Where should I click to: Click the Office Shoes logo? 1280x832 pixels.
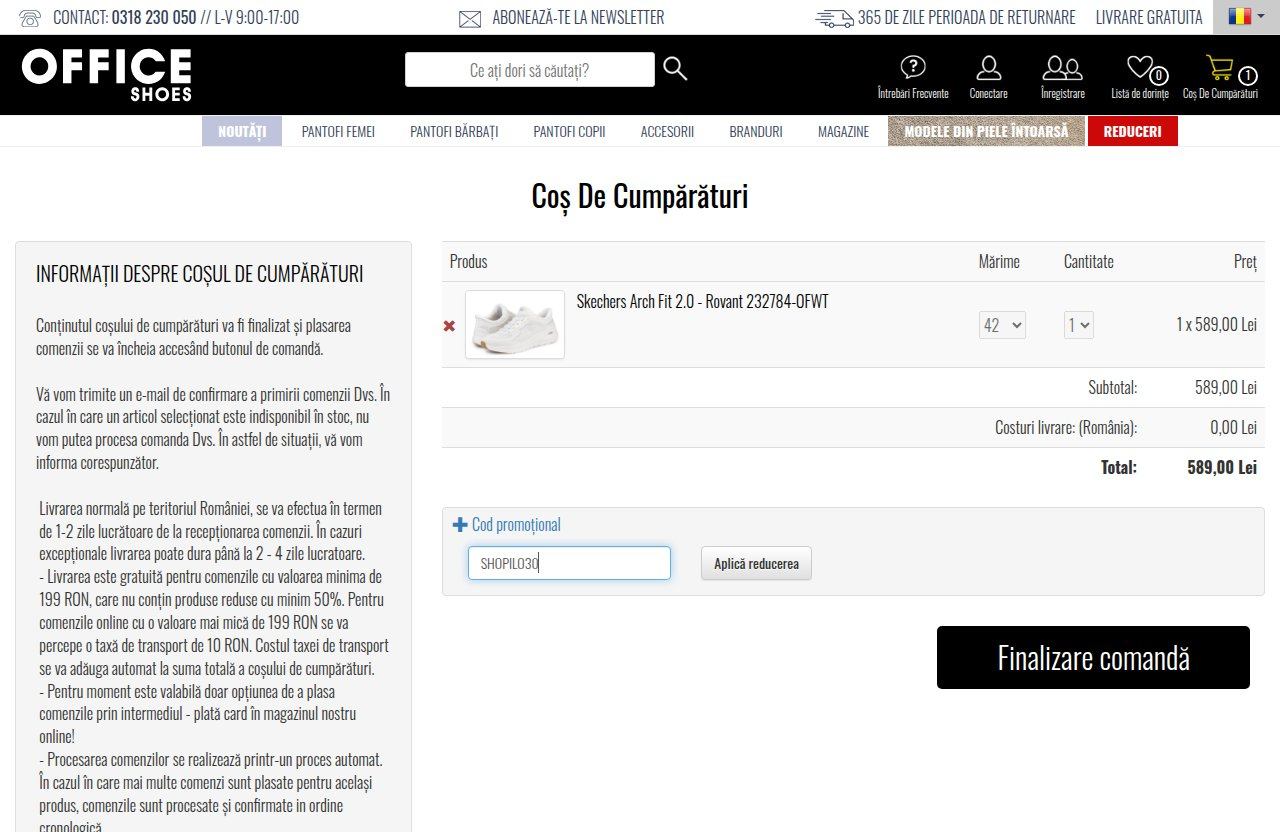pyautogui.click(x=107, y=75)
